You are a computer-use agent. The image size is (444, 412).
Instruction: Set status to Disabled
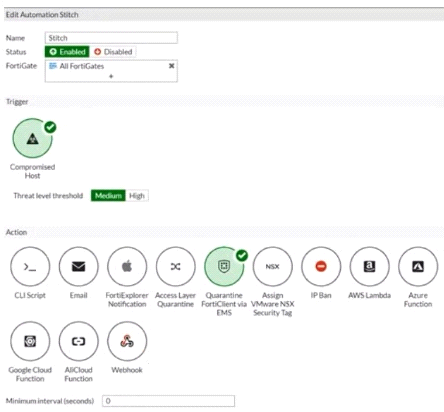pos(113,52)
